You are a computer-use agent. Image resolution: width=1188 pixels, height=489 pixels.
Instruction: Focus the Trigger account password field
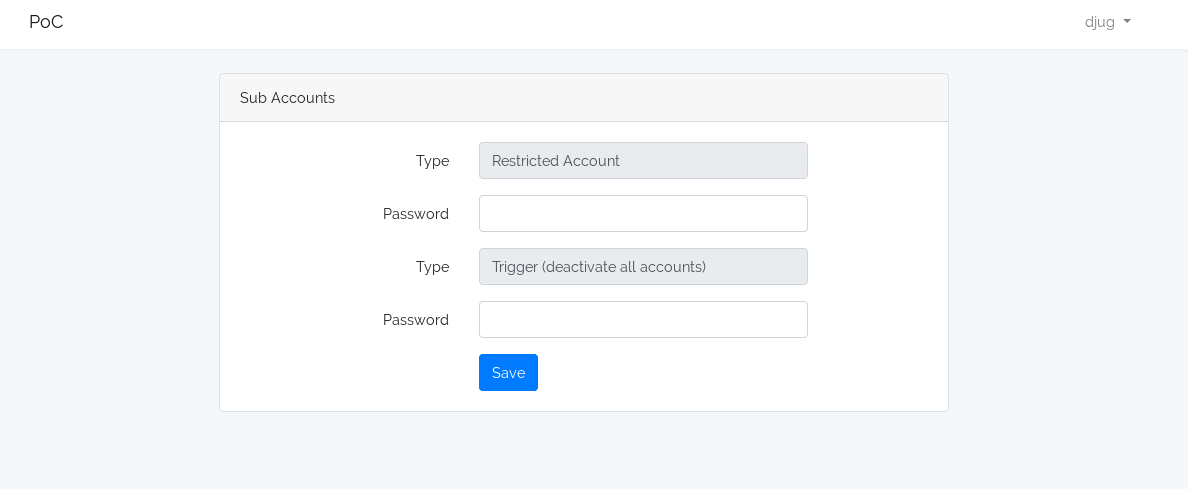click(643, 320)
